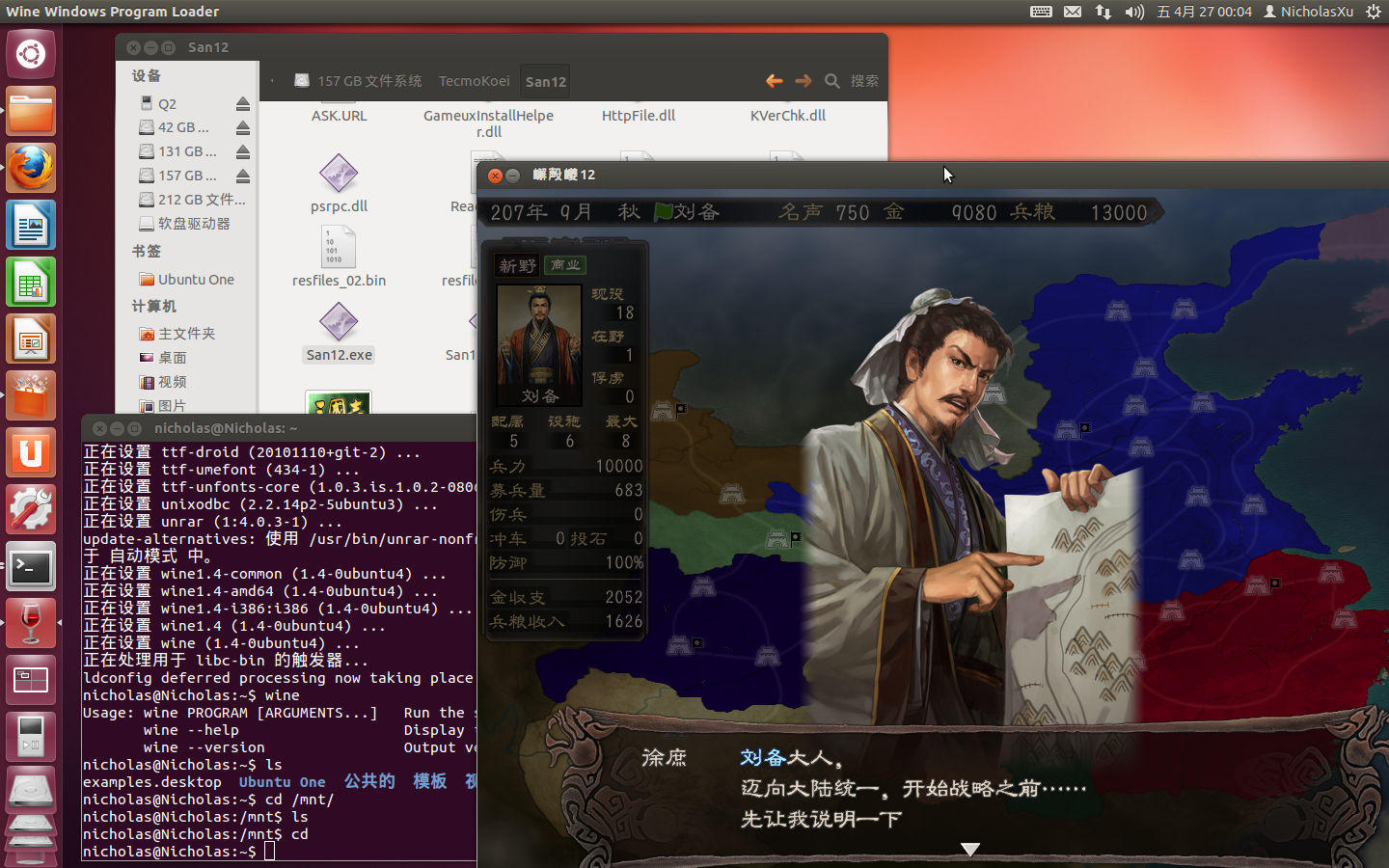This screenshot has width=1389, height=868.
Task: Click the media player device launcher icon
Action: pyautogui.click(x=31, y=738)
